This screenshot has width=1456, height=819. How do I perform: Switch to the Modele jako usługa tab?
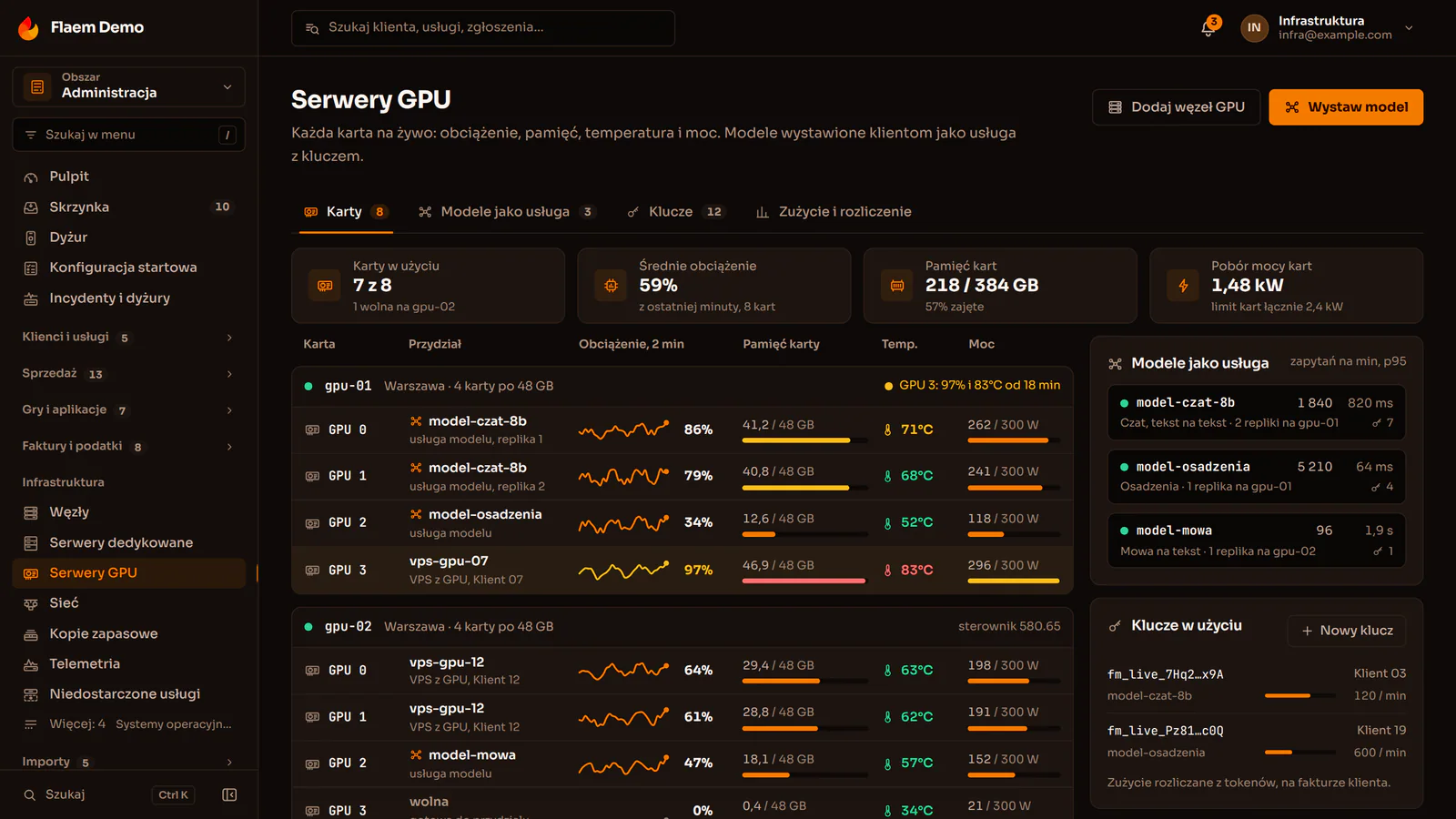click(x=506, y=212)
